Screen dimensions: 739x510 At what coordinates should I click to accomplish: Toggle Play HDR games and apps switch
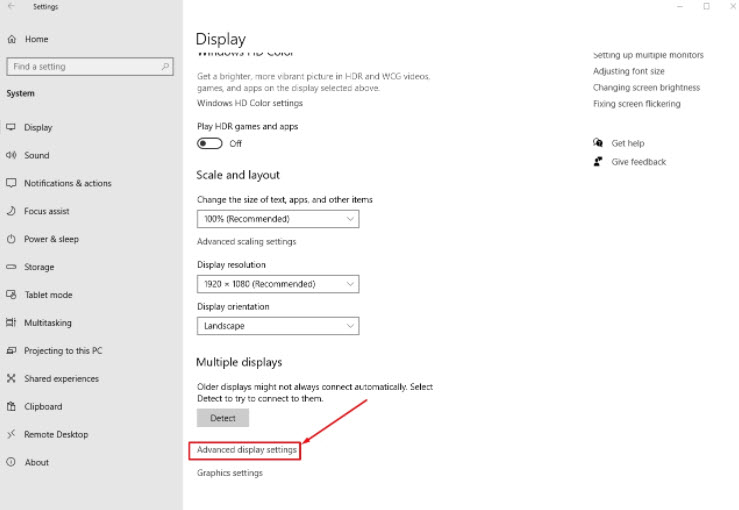pyautogui.click(x=210, y=143)
